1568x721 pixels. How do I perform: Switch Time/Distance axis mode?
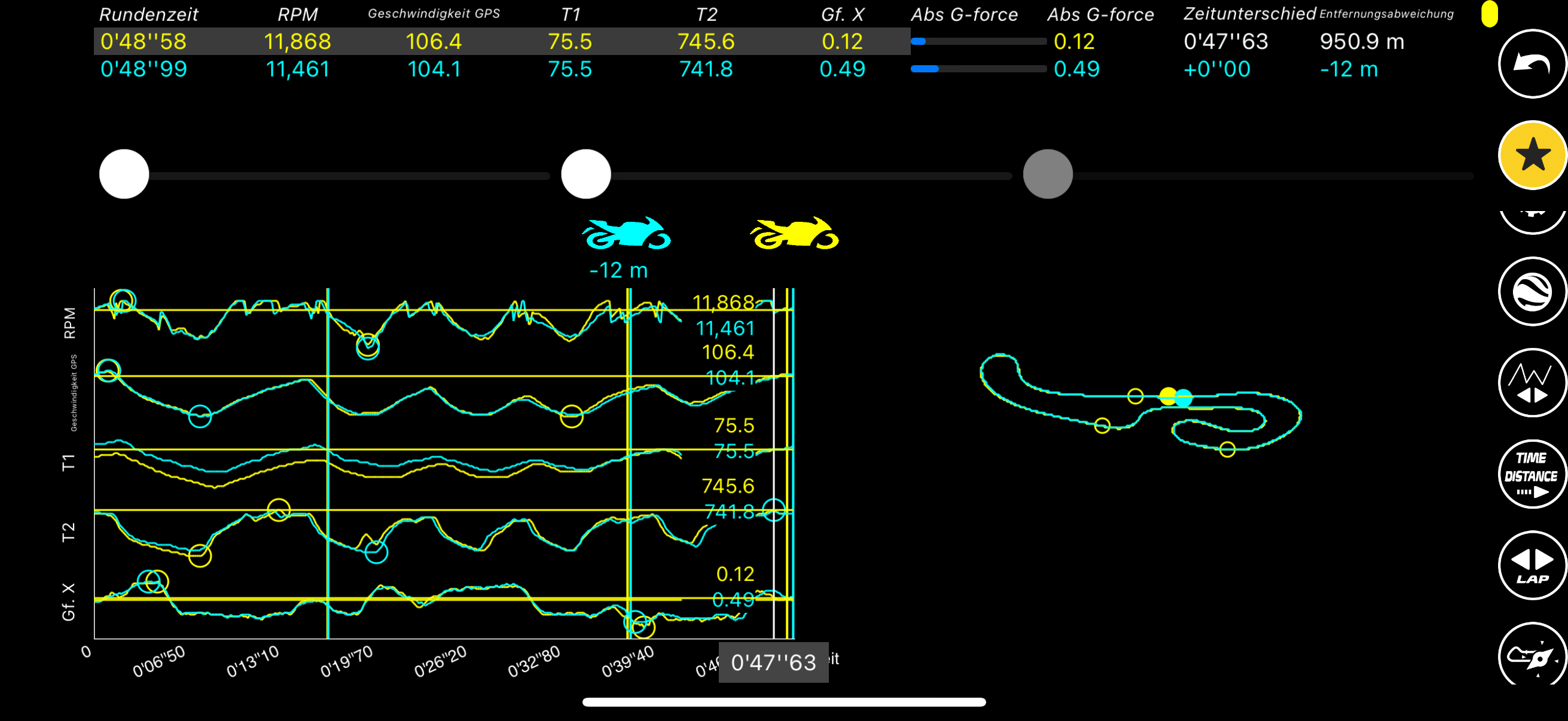pyautogui.click(x=1532, y=474)
